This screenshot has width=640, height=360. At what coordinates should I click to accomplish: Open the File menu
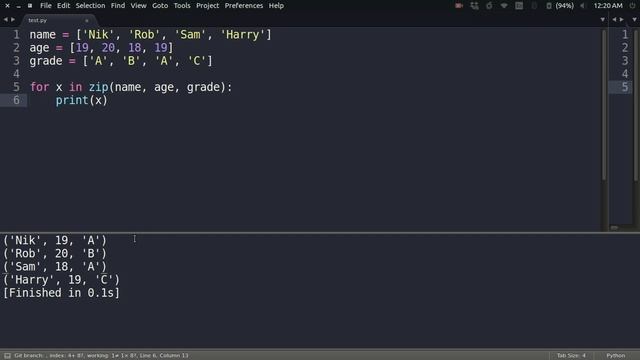click(46, 6)
